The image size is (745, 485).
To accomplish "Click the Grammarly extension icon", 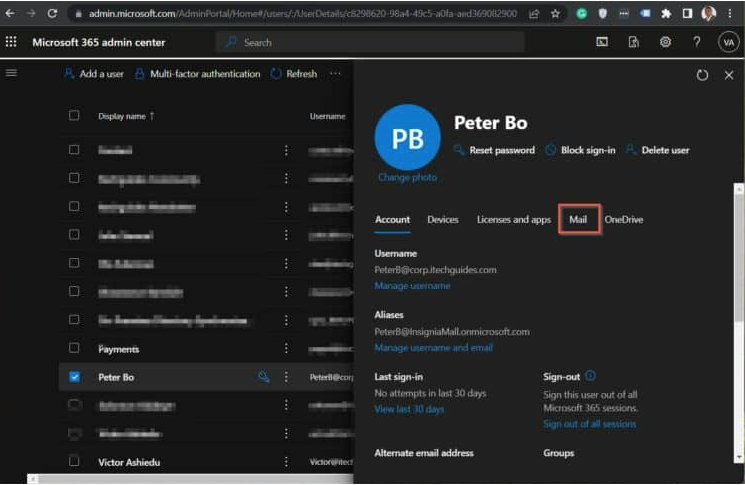I will [582, 14].
